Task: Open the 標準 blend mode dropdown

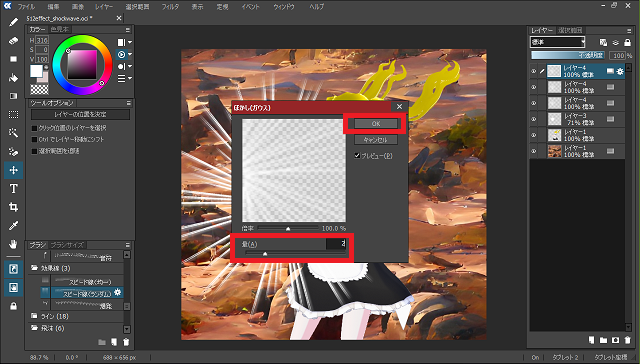Action: coord(558,42)
